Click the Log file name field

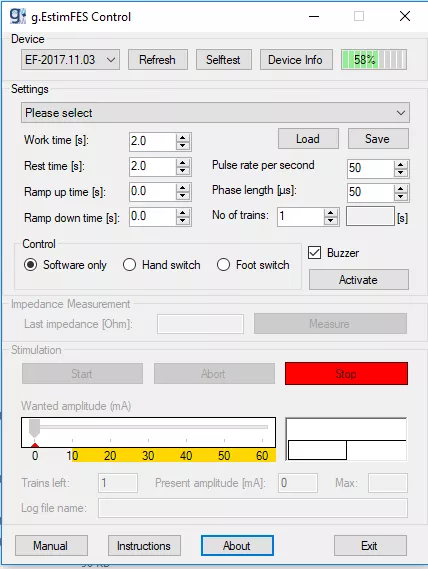pos(253,508)
